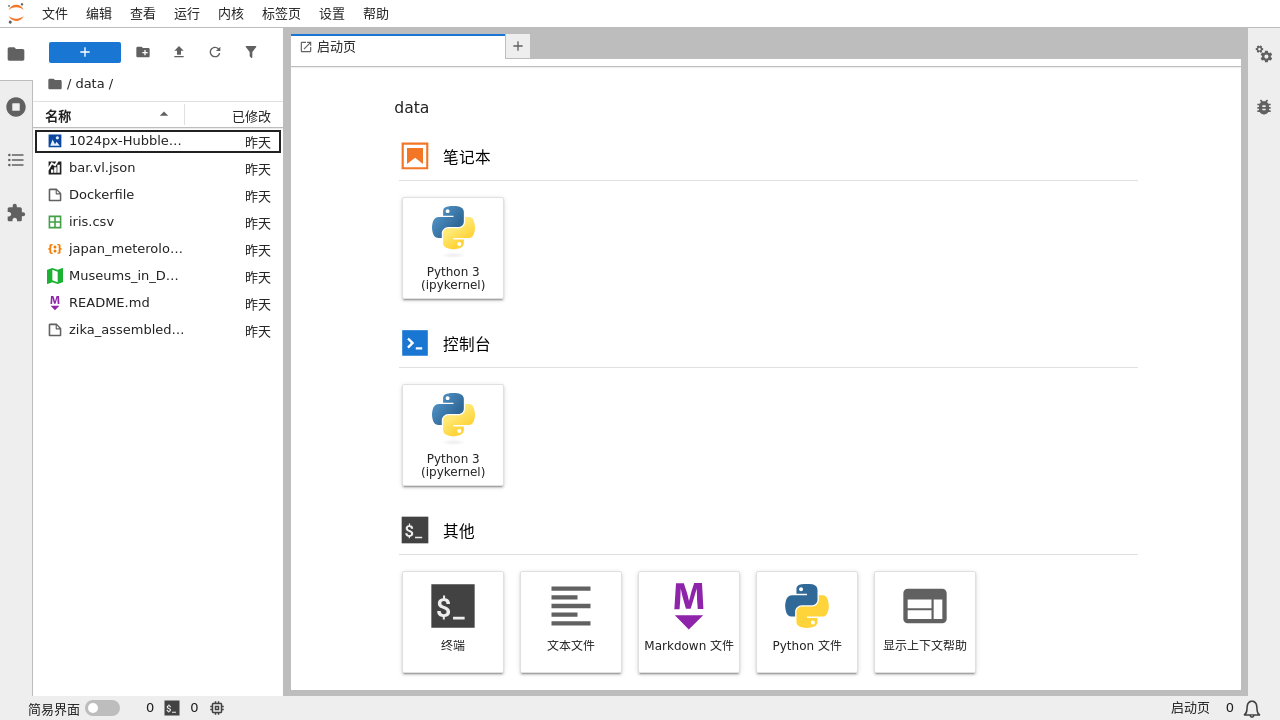Image resolution: width=1280 pixels, height=720 pixels.
Task: Click the new folder icon
Action: coord(143,52)
